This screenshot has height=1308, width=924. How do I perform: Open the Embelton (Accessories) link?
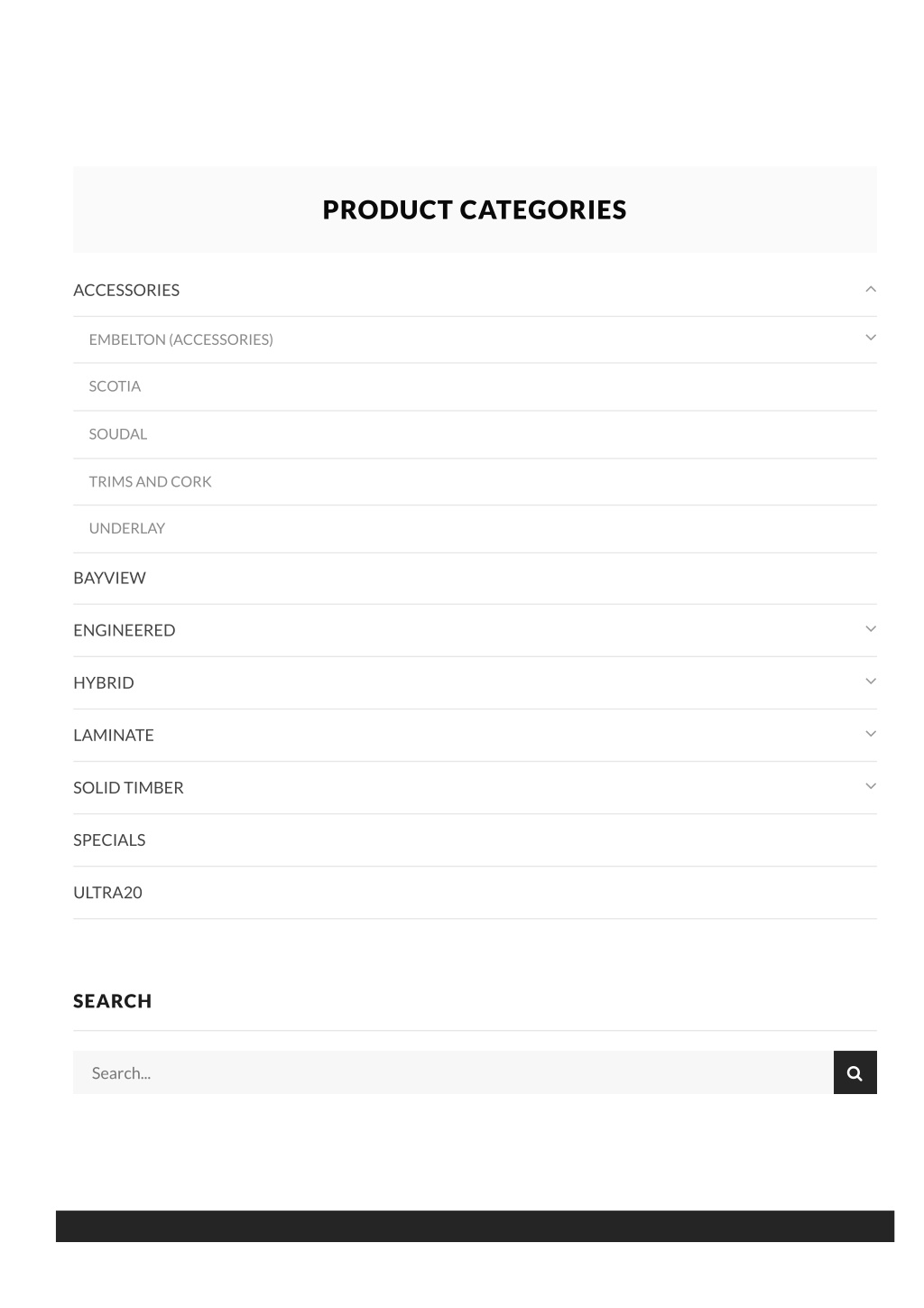(x=180, y=339)
